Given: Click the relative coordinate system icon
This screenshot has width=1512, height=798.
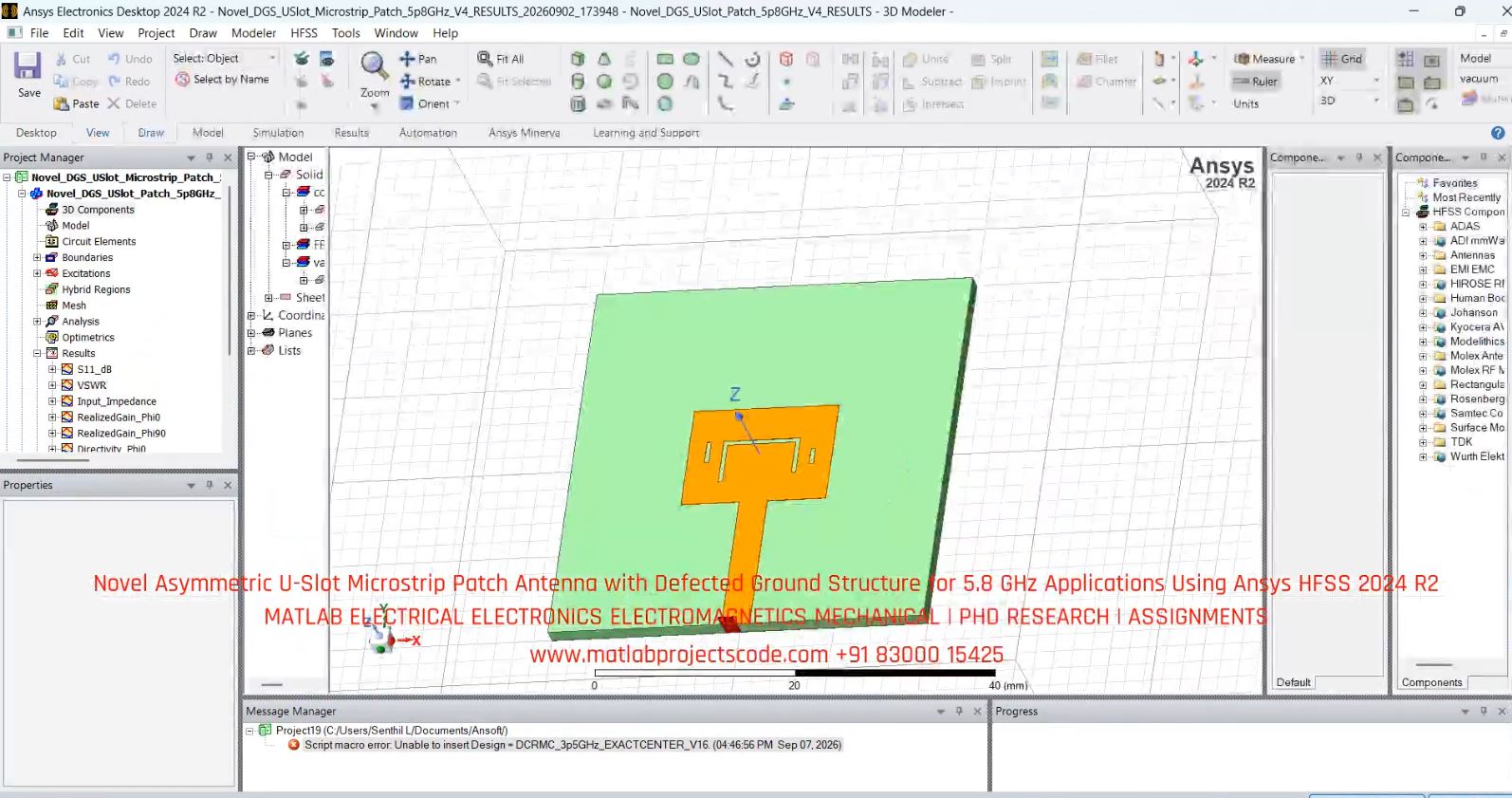Looking at the screenshot, I should [x=1196, y=59].
